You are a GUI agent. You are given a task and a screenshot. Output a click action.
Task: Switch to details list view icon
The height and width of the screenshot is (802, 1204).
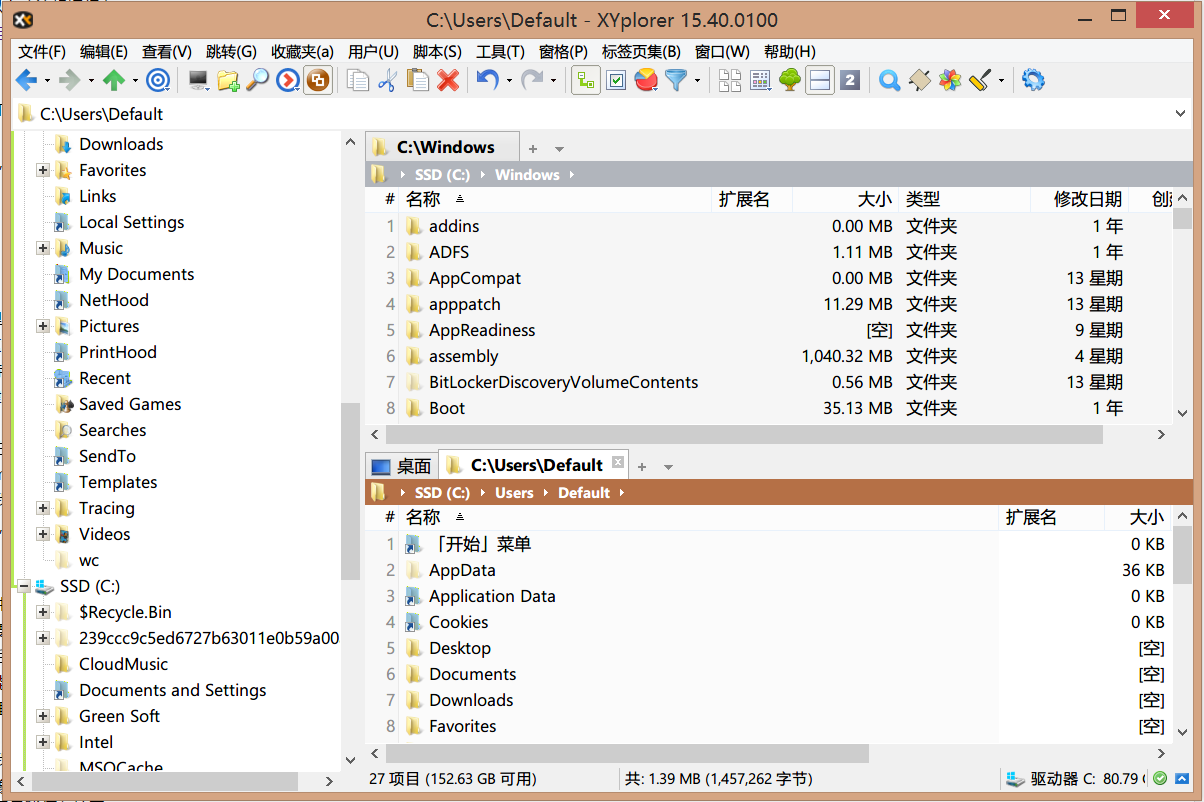coord(760,81)
